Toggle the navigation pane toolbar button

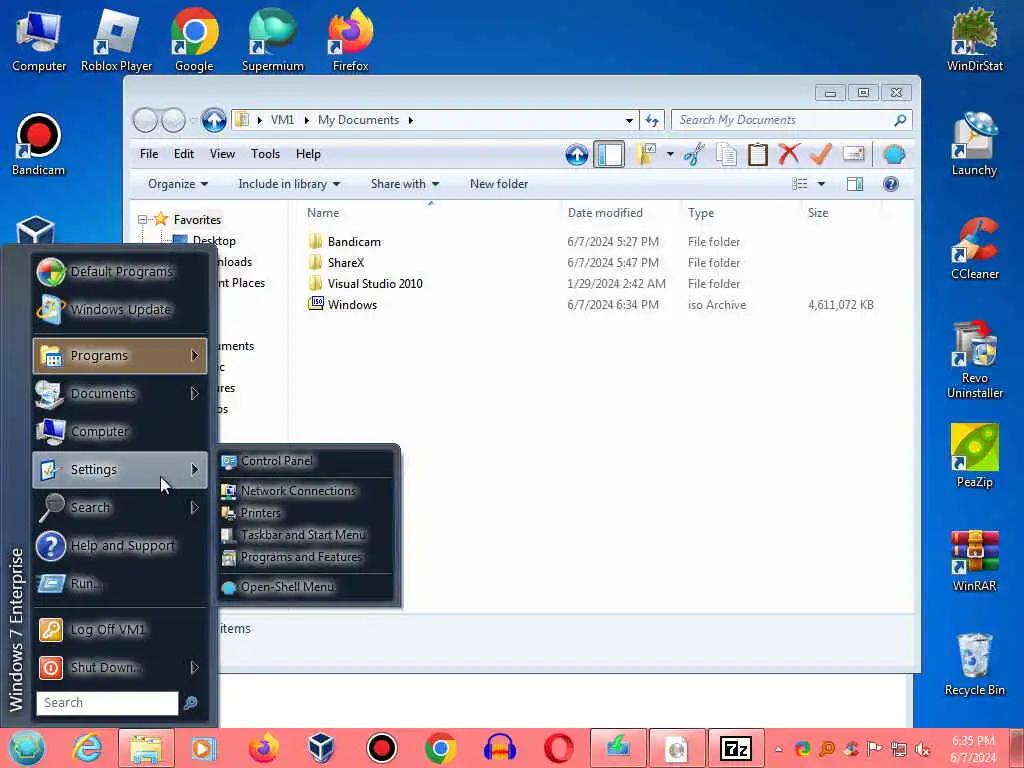tap(609, 155)
